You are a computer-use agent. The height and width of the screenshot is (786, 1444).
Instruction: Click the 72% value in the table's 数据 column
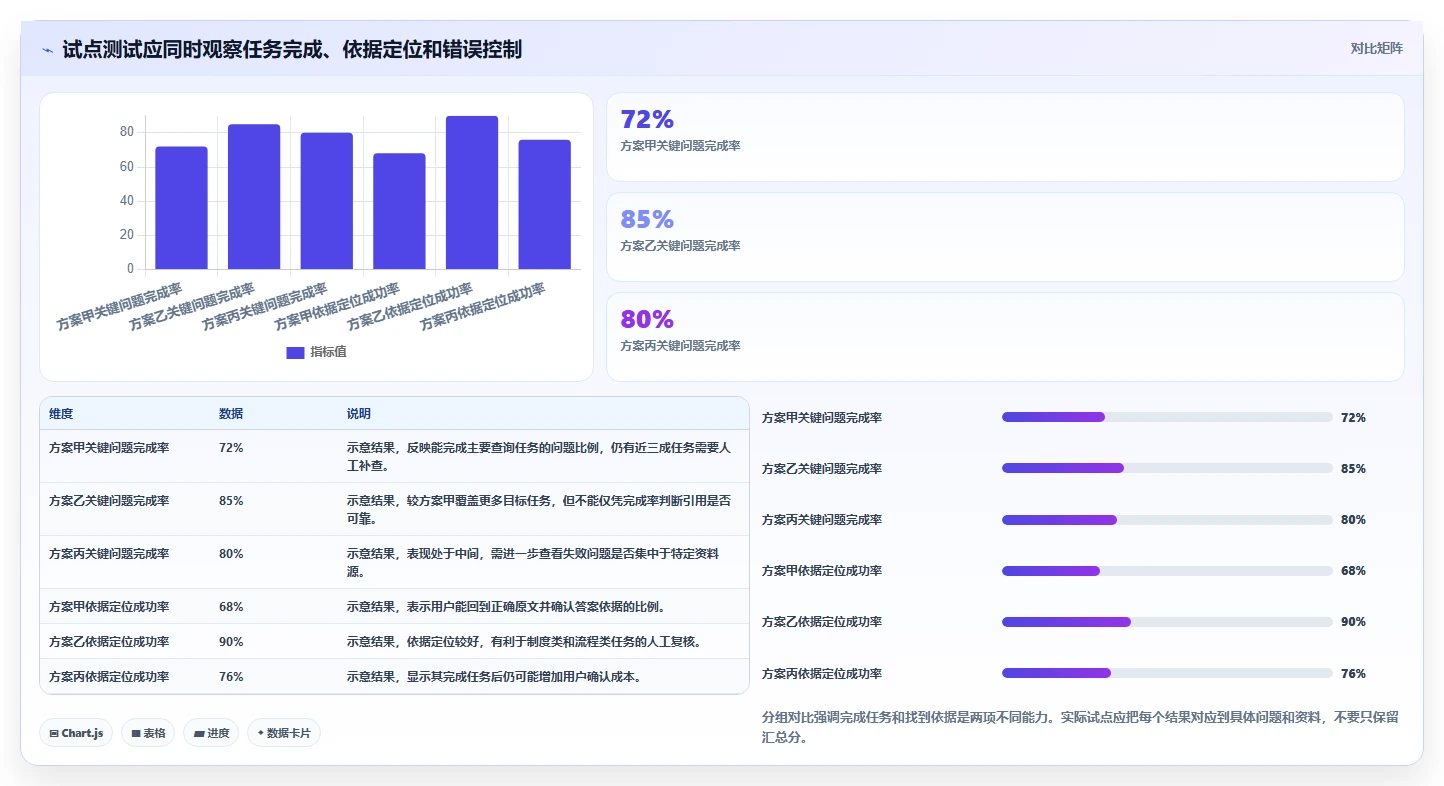coord(231,448)
